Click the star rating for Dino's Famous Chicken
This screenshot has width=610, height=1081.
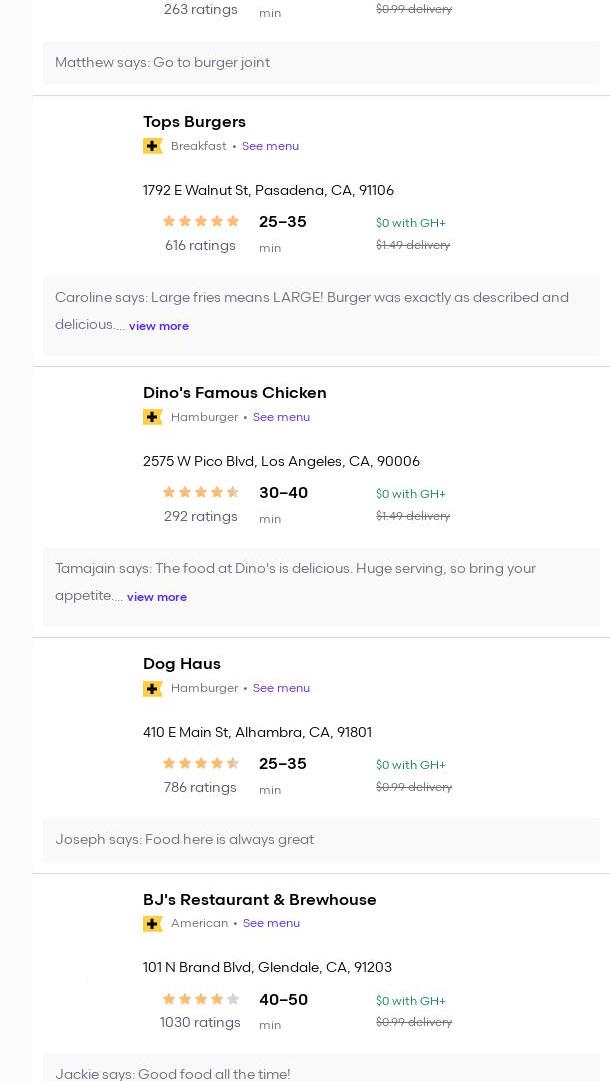point(201,493)
